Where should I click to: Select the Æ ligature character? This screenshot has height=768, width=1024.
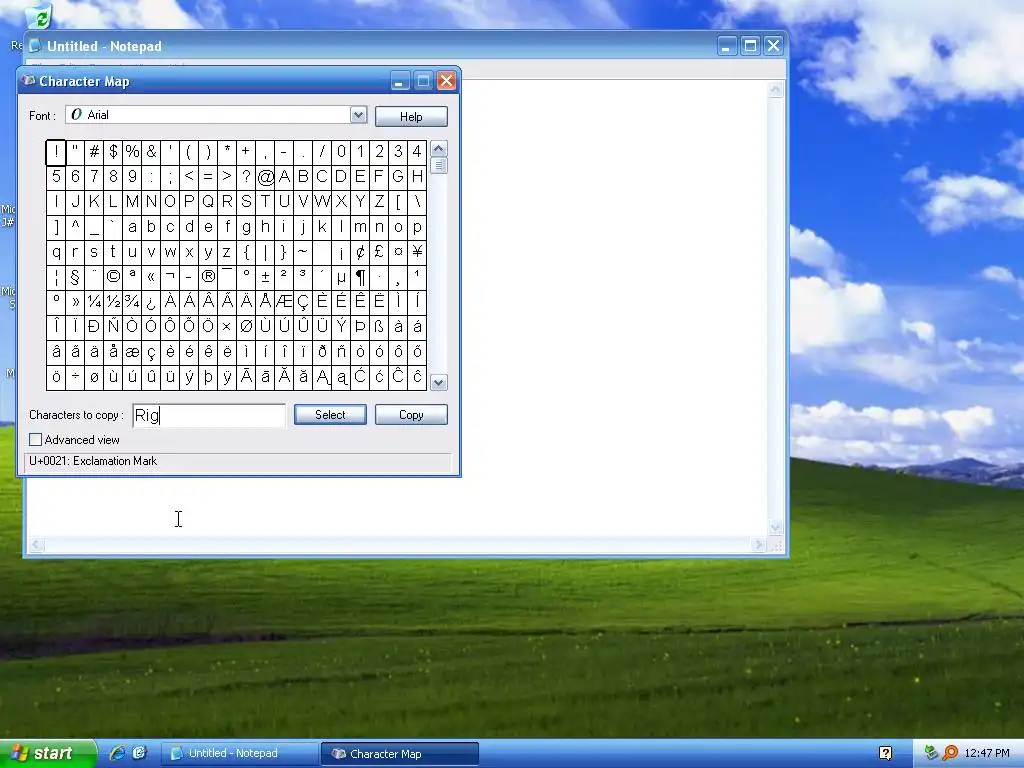coord(284,302)
